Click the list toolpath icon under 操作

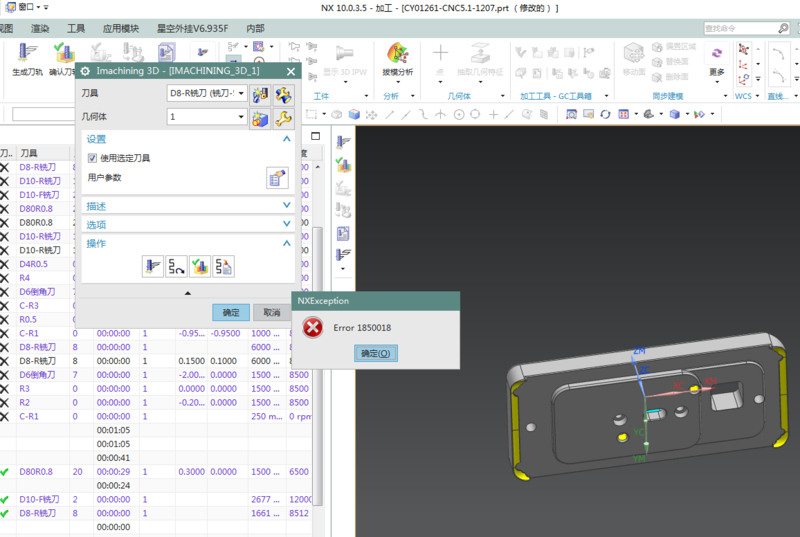[x=223, y=266]
